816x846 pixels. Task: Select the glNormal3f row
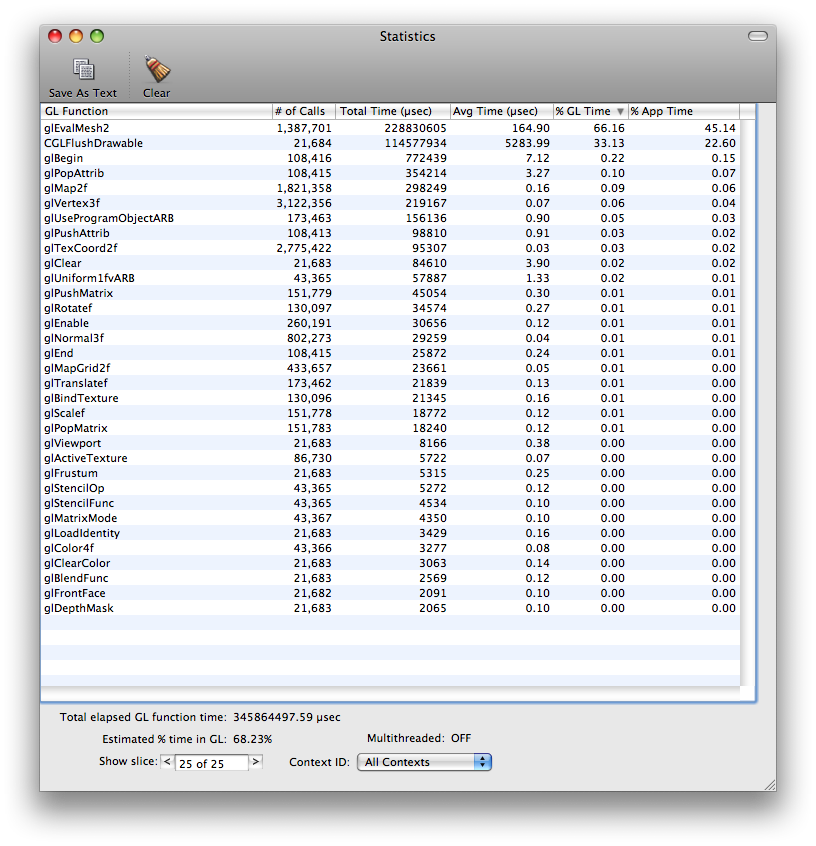390,338
